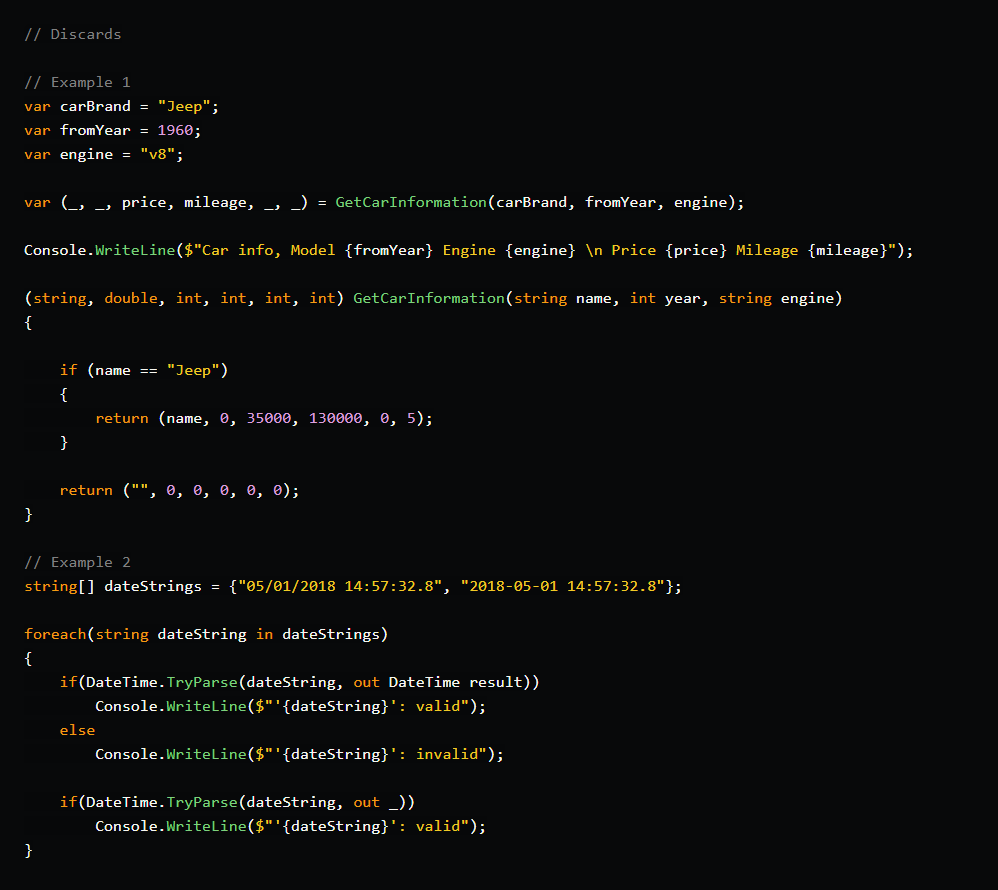This screenshot has height=890, width=998.
Task: Click TryParse in the line using out discard
Action: click(202, 802)
